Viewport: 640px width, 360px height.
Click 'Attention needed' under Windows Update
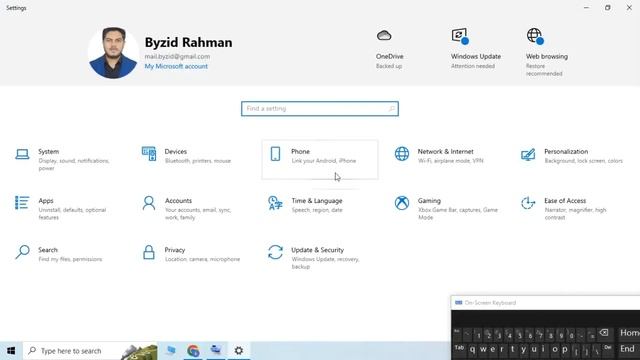pyautogui.click(x=473, y=66)
